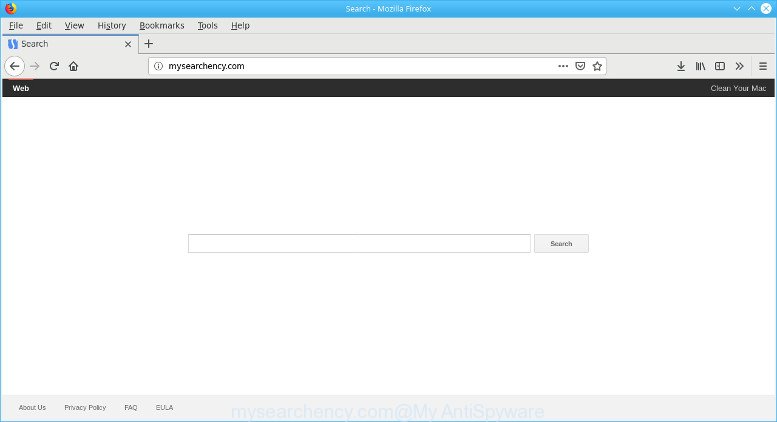Open the EULA footer link

tap(165, 407)
